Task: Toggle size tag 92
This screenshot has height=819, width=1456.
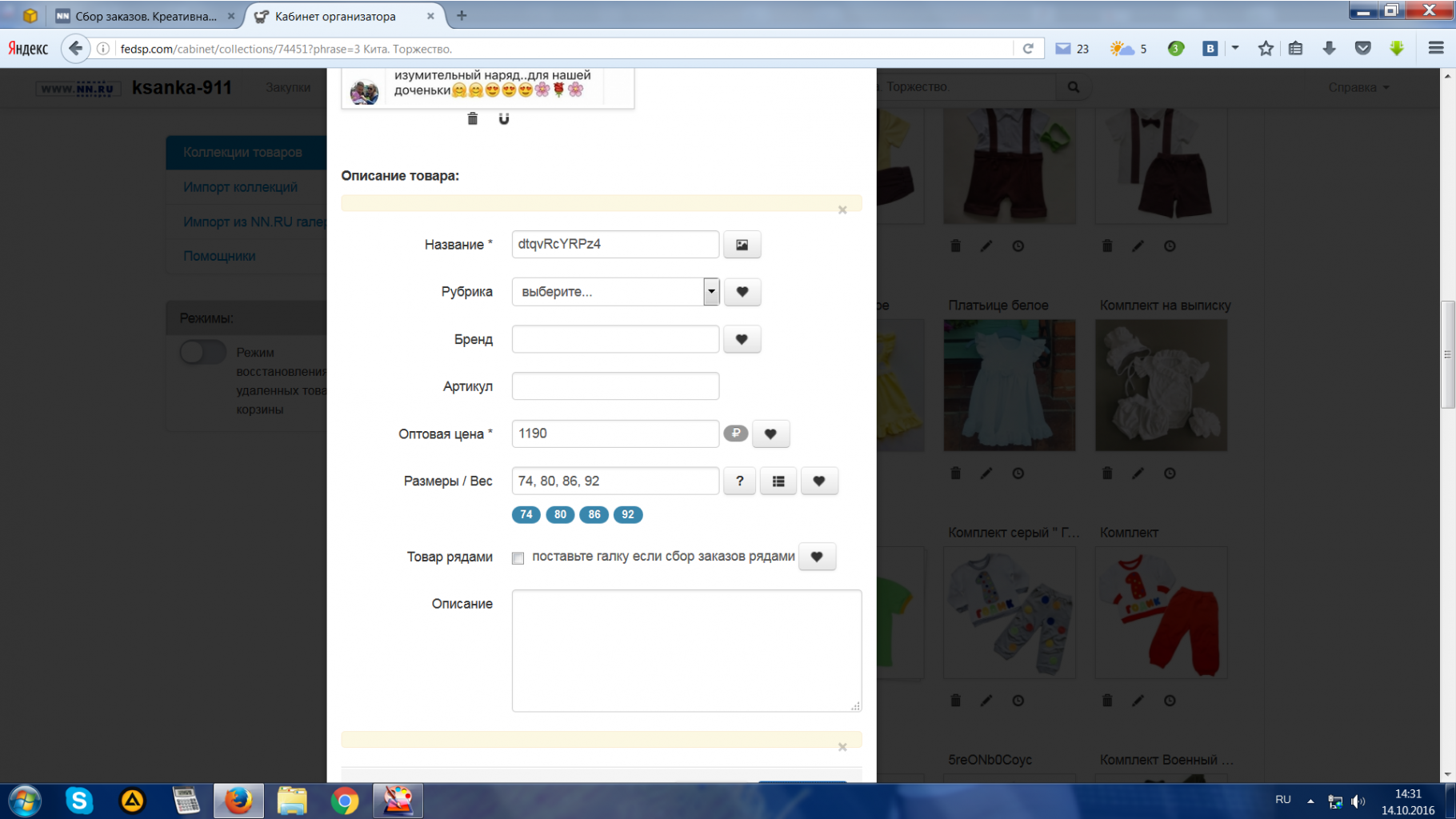Action: pos(628,514)
